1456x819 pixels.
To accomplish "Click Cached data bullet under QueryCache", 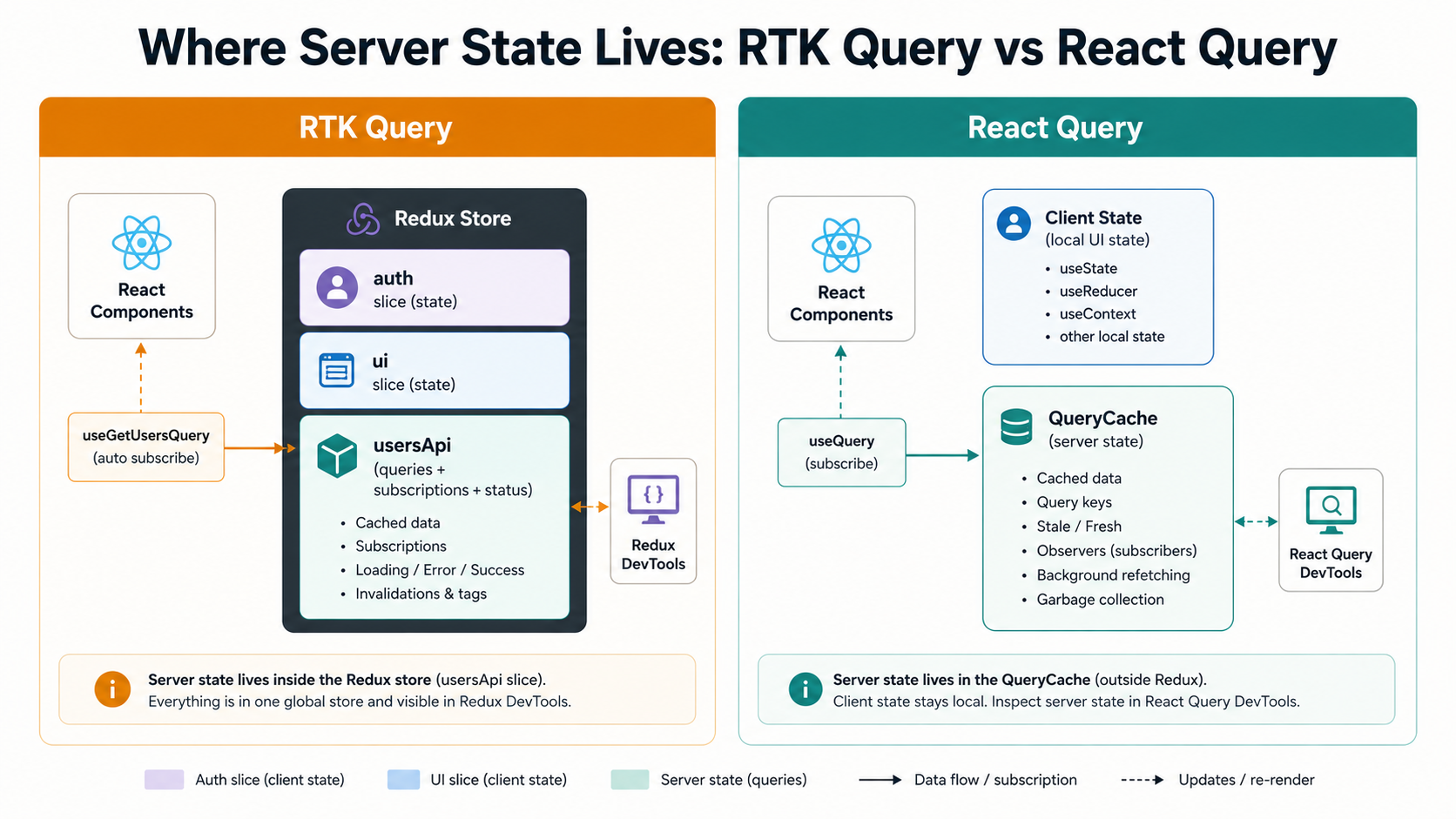I will 1079,479.
